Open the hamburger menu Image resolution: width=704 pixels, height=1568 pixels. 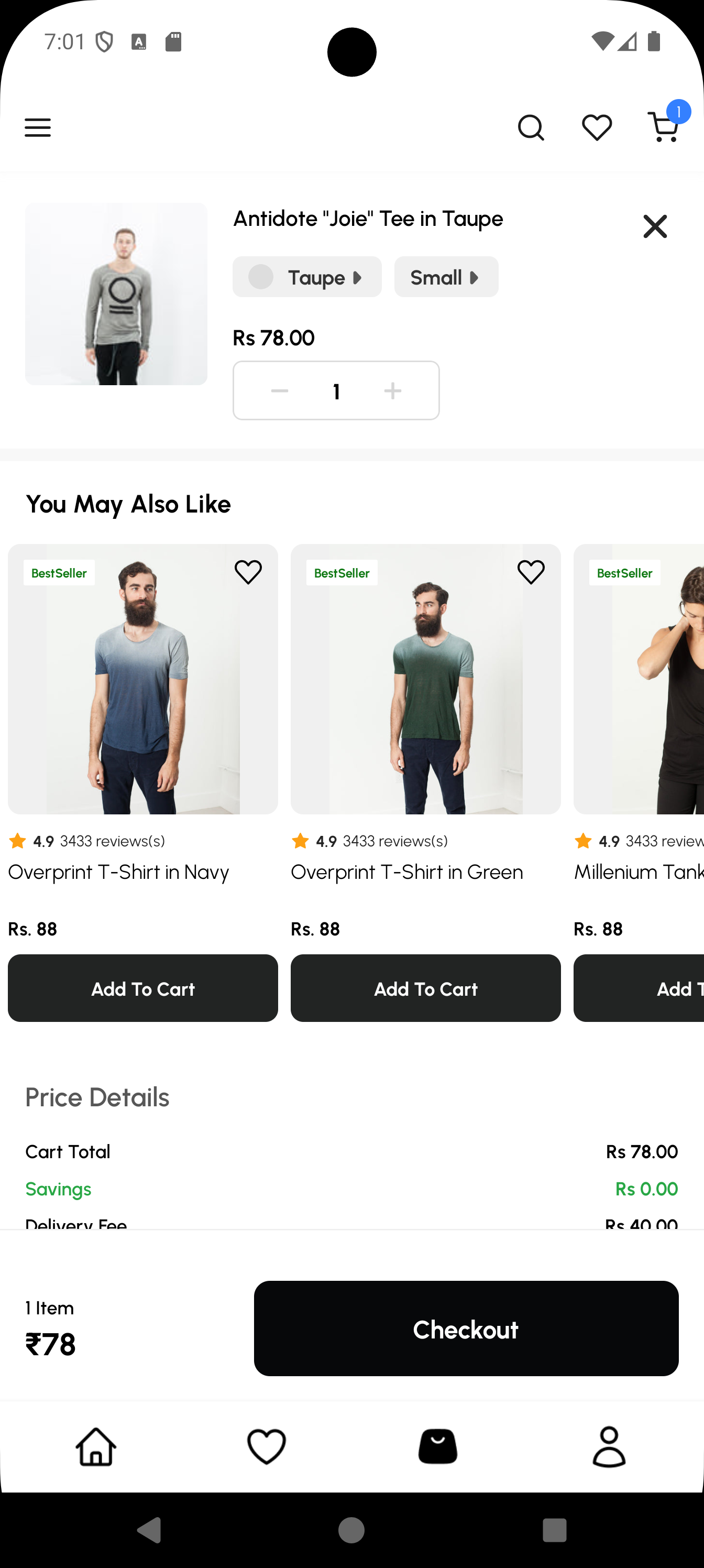pyautogui.click(x=38, y=128)
